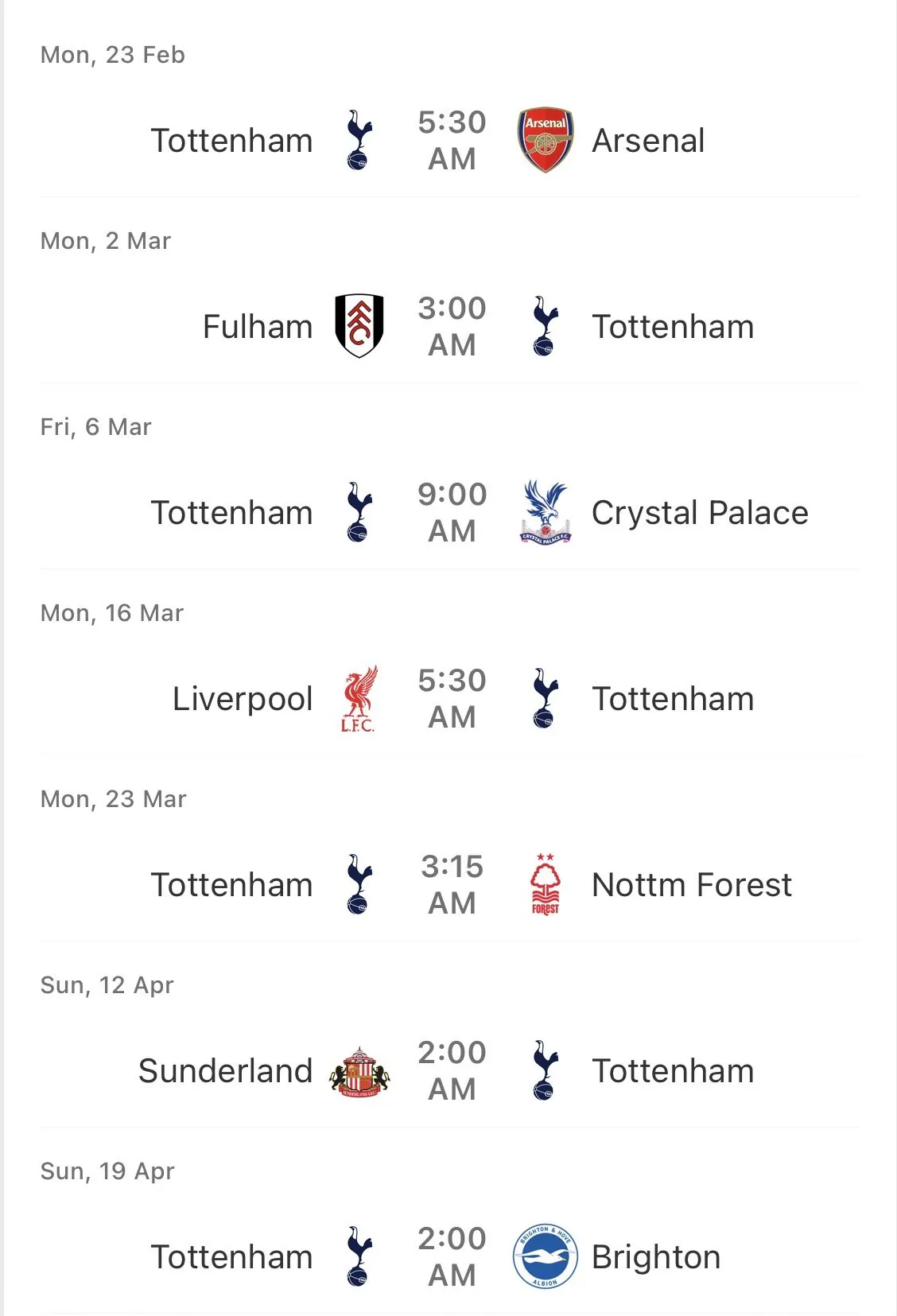The height and width of the screenshot is (1316, 897).
Task: Select the Crystal Palace eagle crest
Action: [545, 512]
